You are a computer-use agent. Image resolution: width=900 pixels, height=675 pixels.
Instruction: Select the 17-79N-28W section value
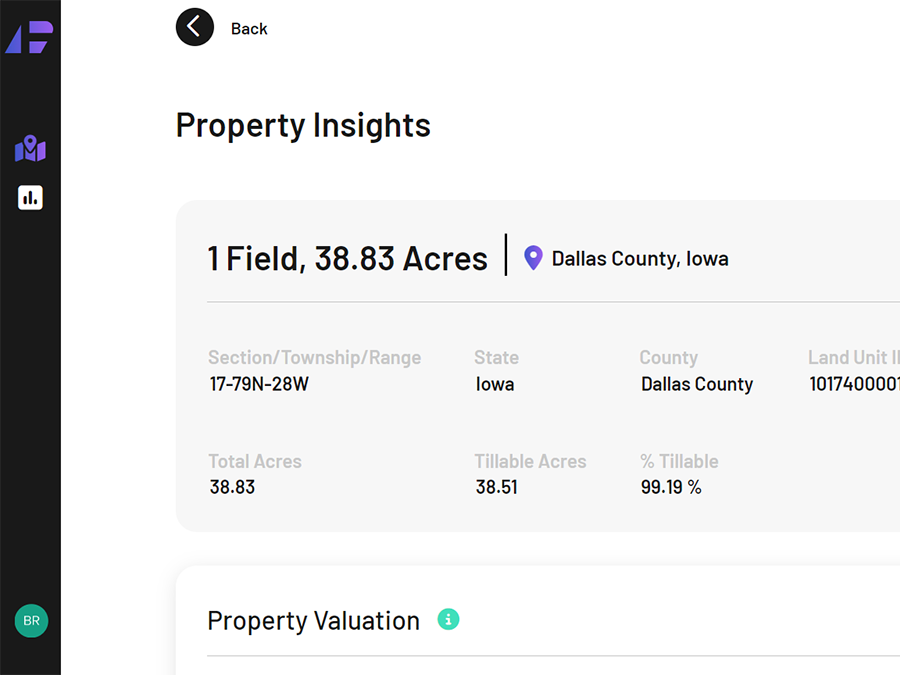click(259, 384)
